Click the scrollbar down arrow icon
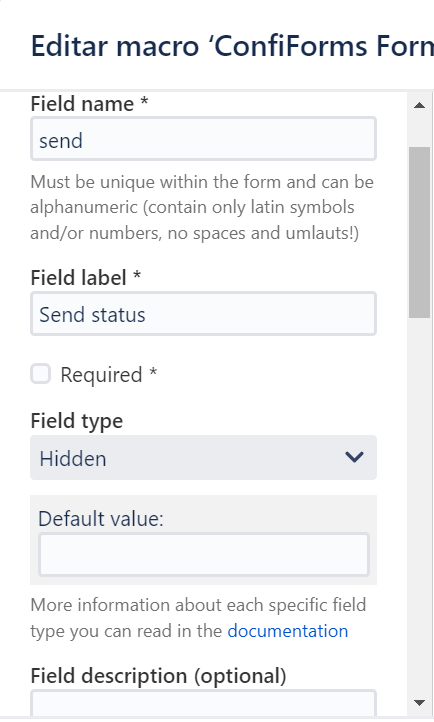The height and width of the screenshot is (722, 434). pyautogui.click(x=419, y=703)
